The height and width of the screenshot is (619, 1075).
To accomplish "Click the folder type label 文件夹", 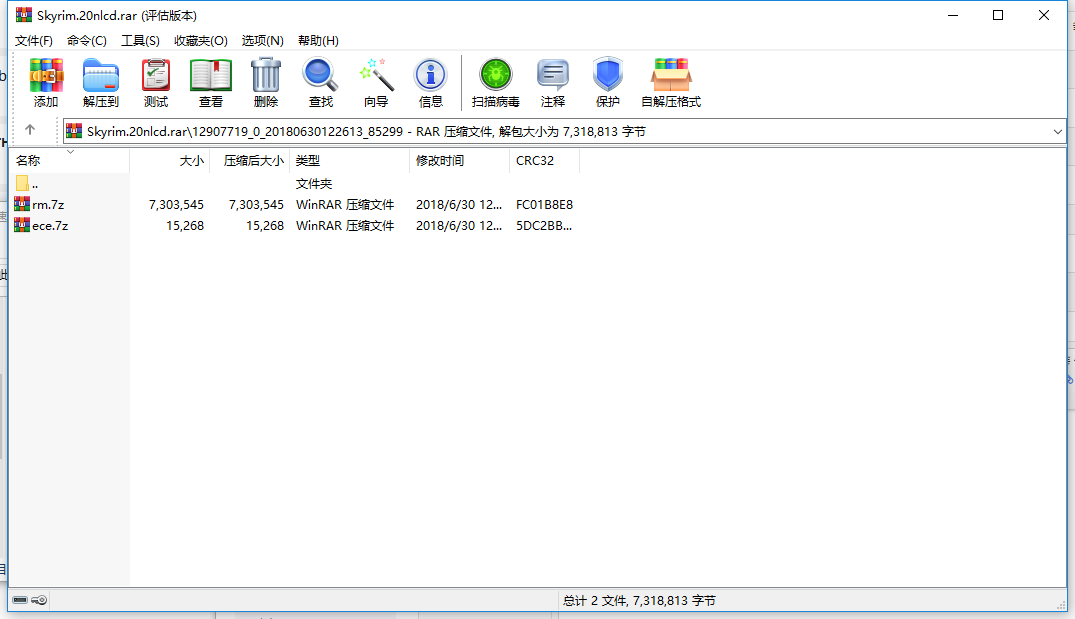I will [314, 184].
